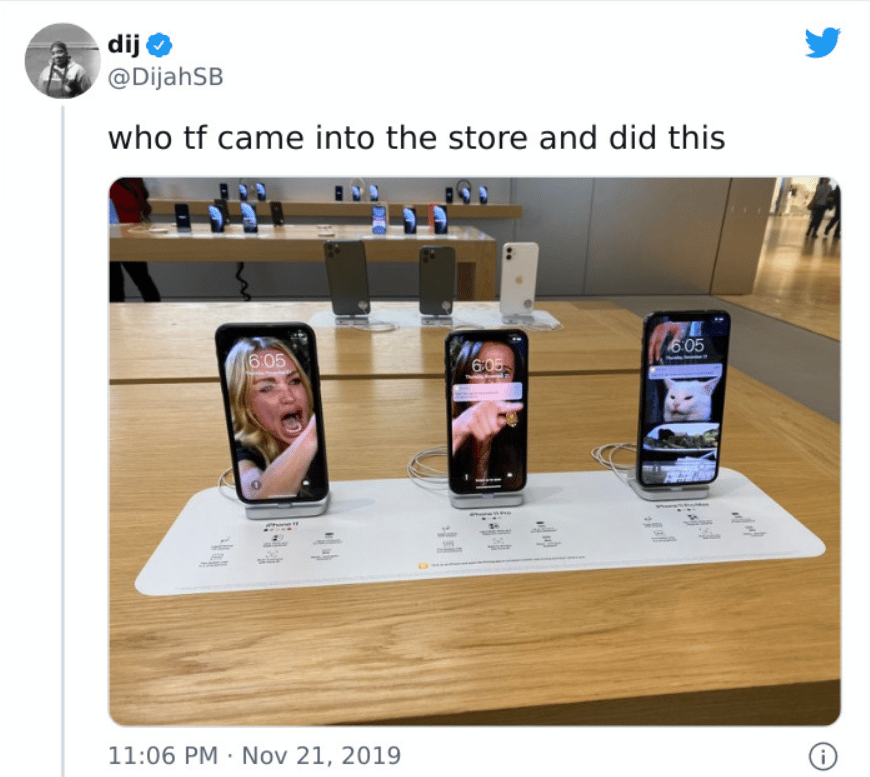Viewport: 870px width, 777px height.
Task: Open dij's profile avatar
Action: tap(63, 60)
